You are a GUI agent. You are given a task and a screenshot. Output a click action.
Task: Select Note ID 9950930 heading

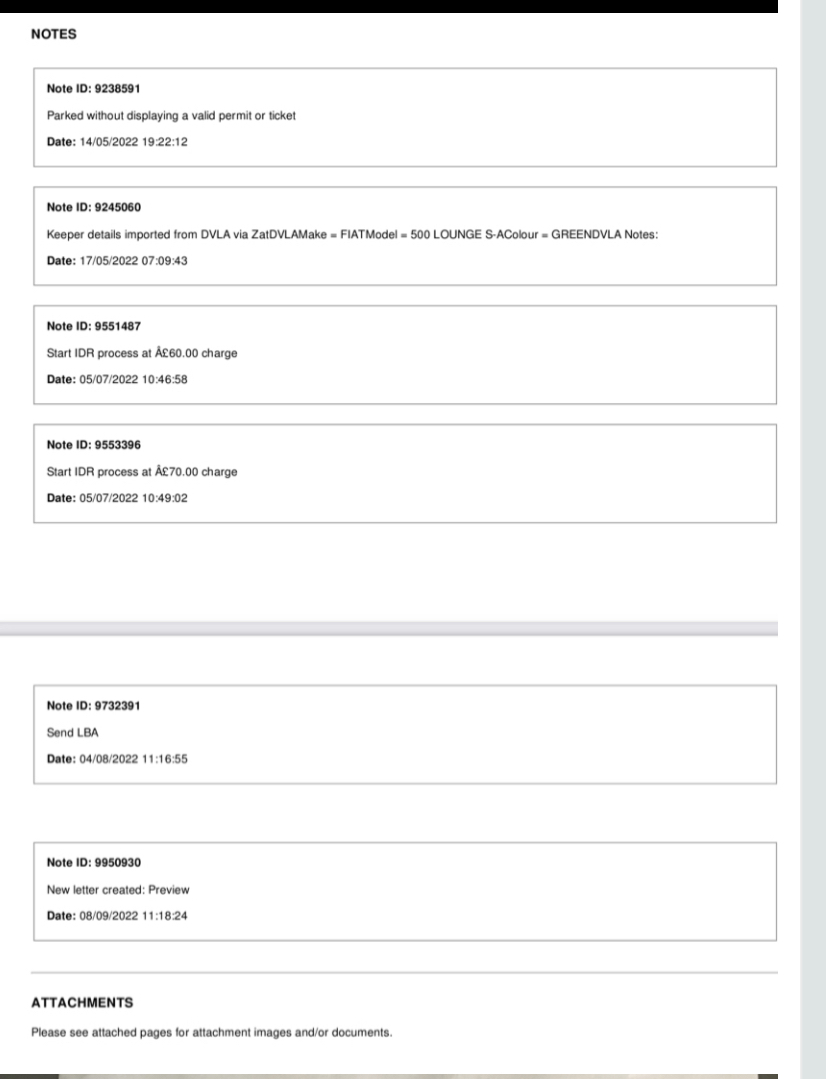94,863
